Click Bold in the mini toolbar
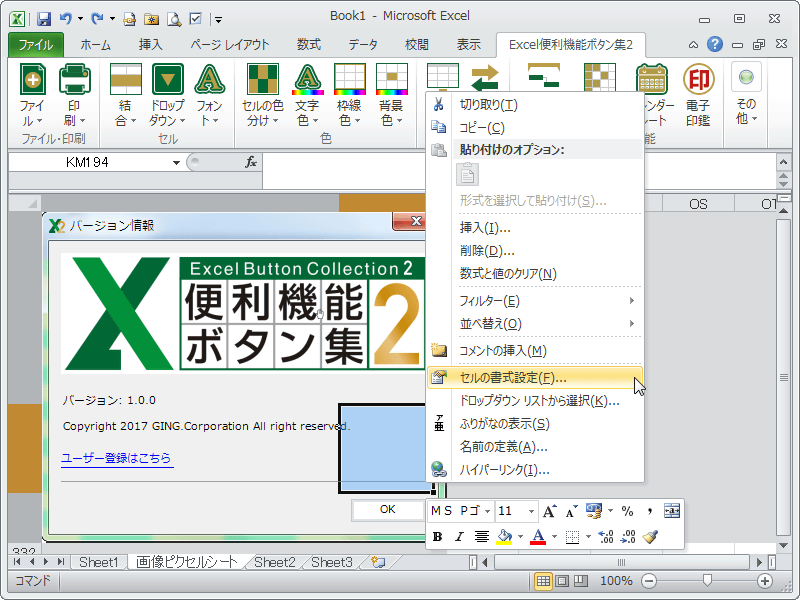800x600 pixels. (437, 537)
